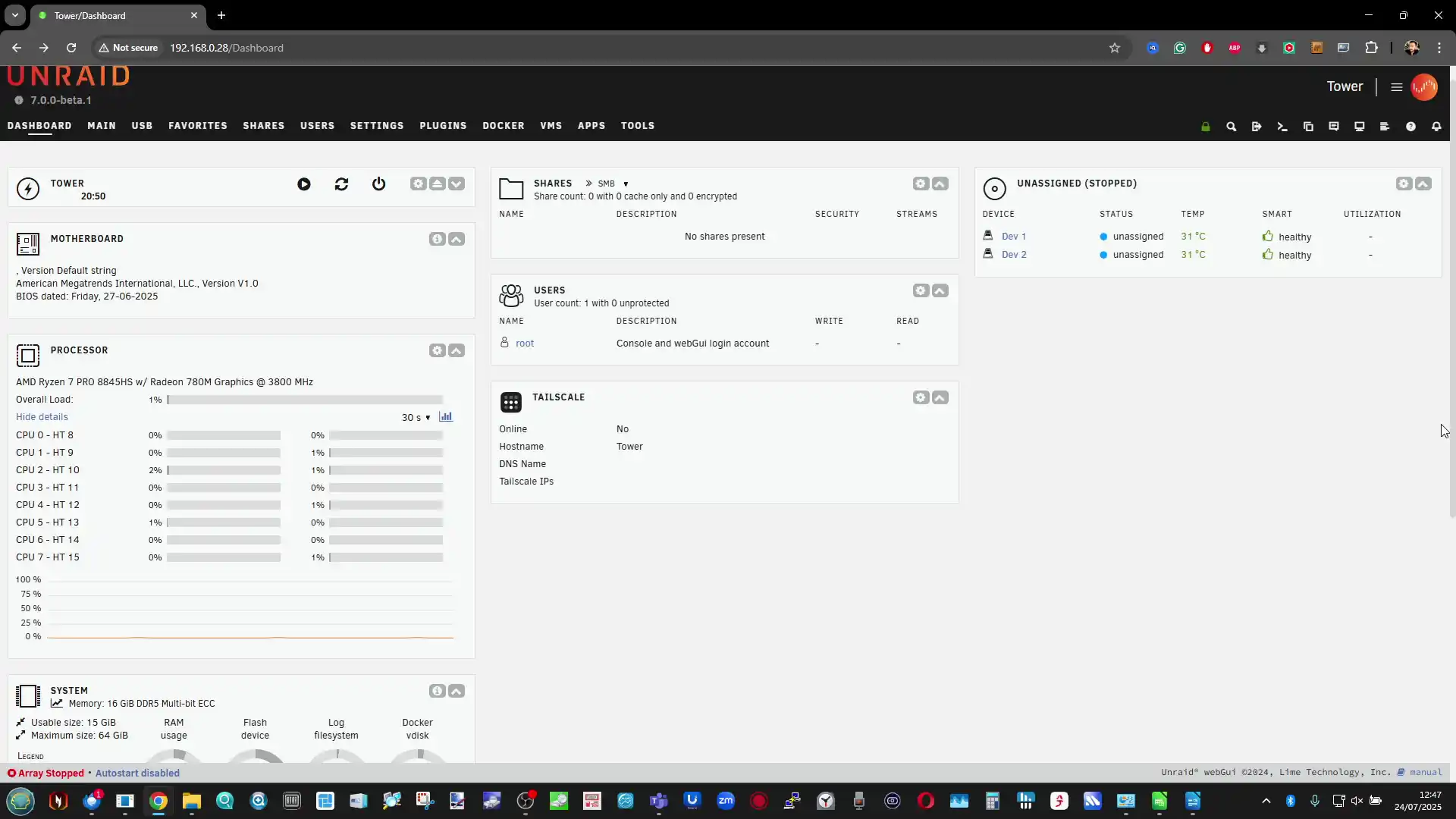
Task: Switch to the Settings tab
Action: [377, 126]
